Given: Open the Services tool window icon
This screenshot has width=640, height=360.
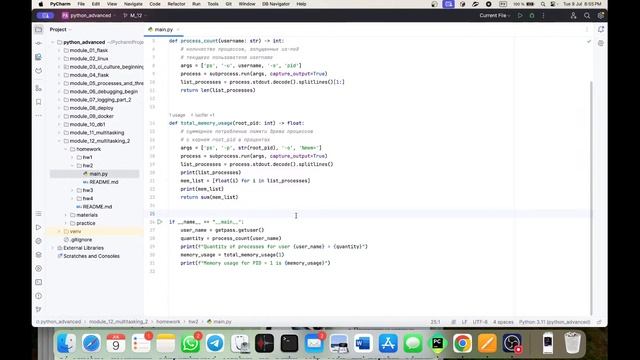Looking at the screenshot, I should coord(38,269).
